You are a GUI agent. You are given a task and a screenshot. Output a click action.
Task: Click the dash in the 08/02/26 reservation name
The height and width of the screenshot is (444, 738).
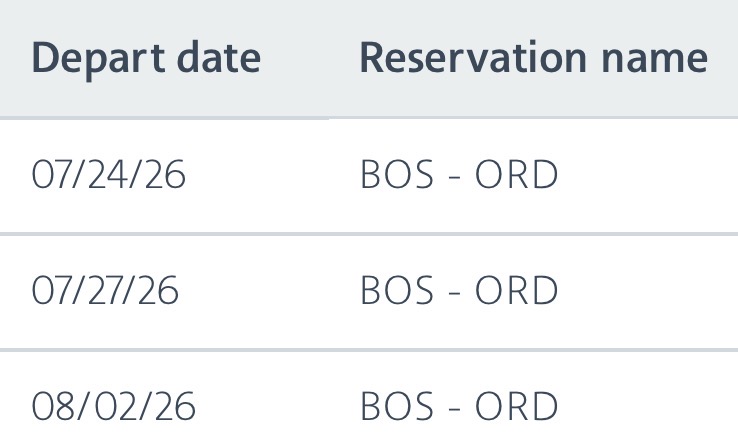point(451,408)
